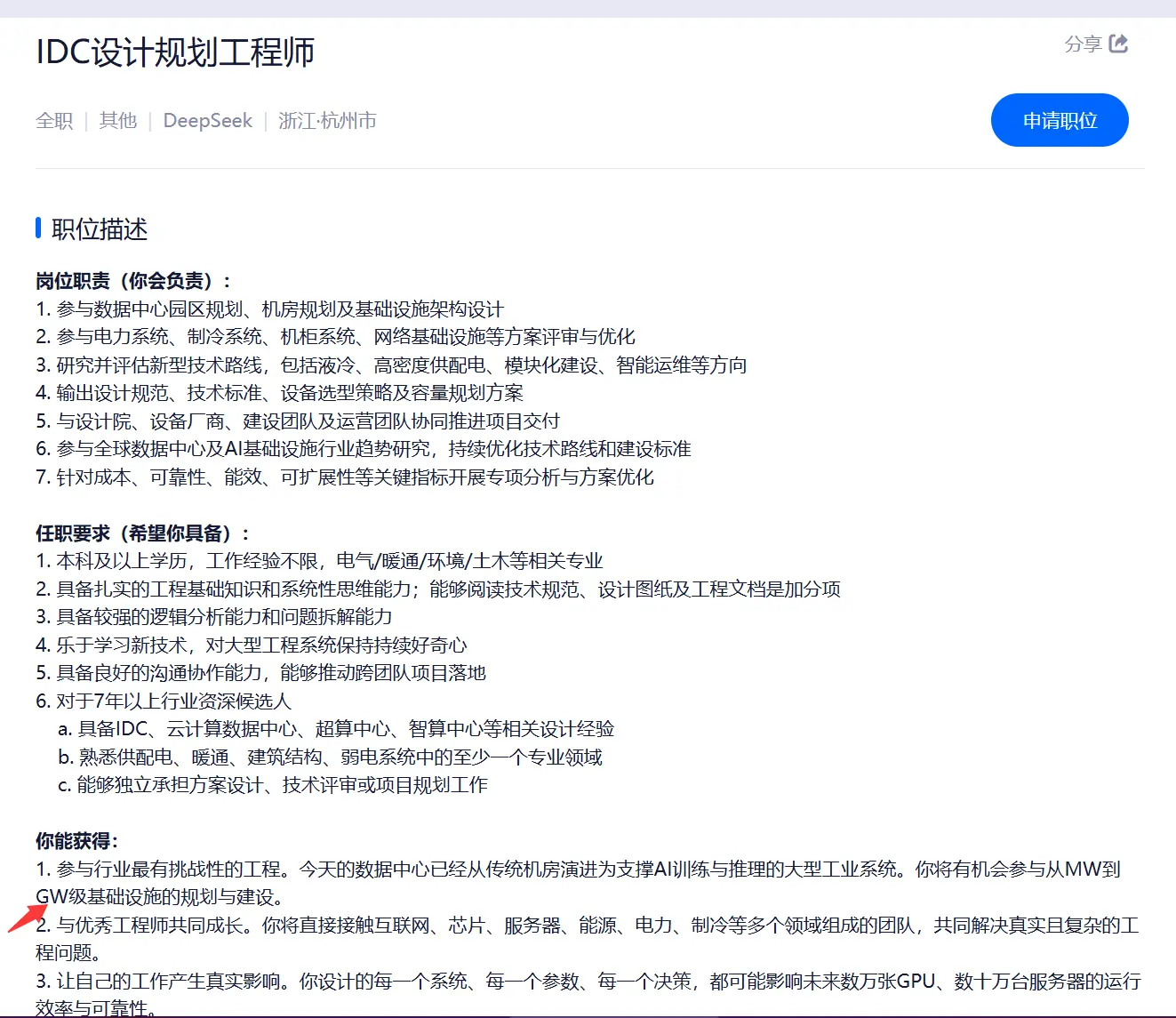The height and width of the screenshot is (1018, 1176).
Task: Click the line about 全球数据中心及AI基础设施
Action: pos(364,449)
